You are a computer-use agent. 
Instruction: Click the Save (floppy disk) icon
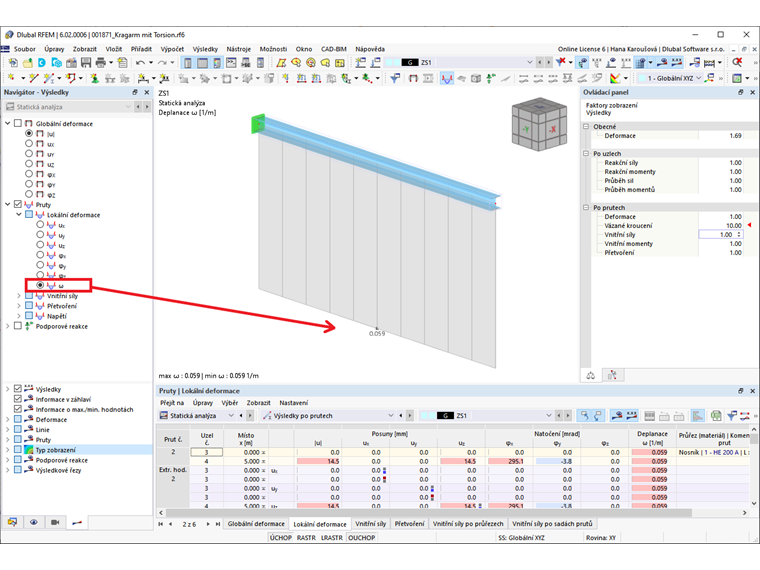[86, 63]
